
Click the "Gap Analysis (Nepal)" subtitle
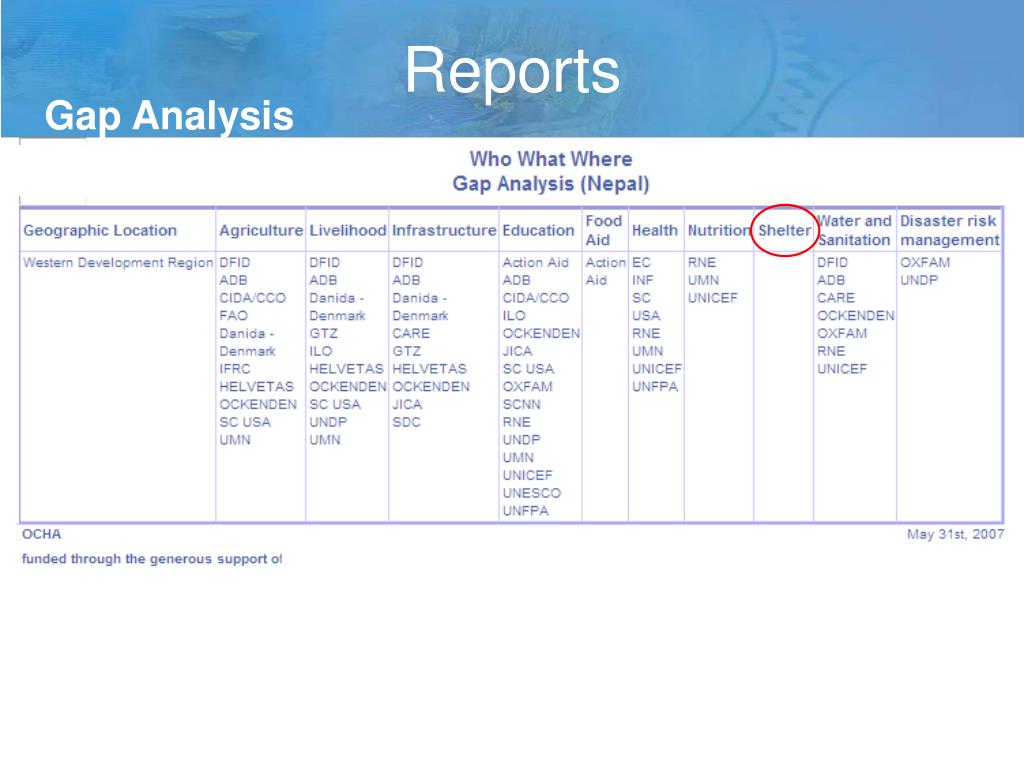(551, 184)
